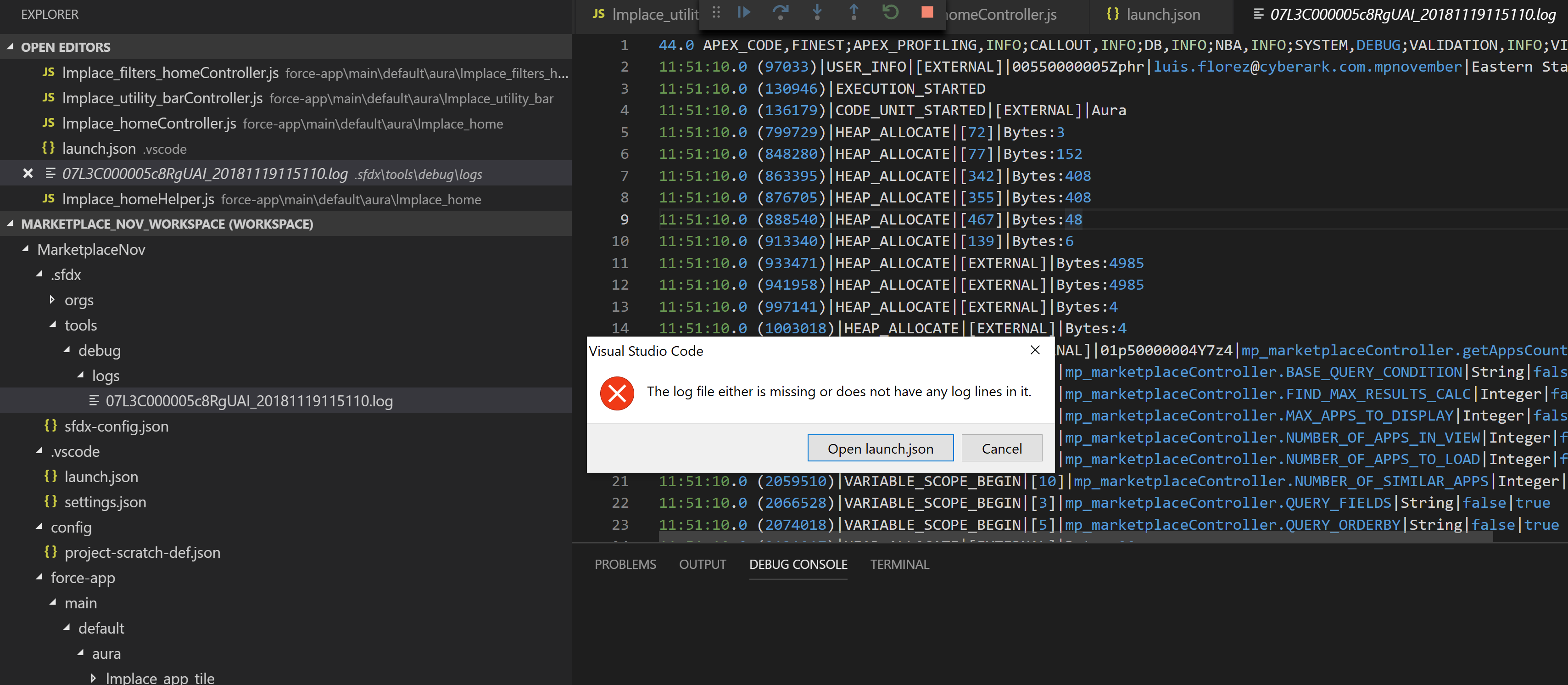The width and height of the screenshot is (1568, 685).
Task: Click the Step Over debug icon
Action: (x=781, y=11)
